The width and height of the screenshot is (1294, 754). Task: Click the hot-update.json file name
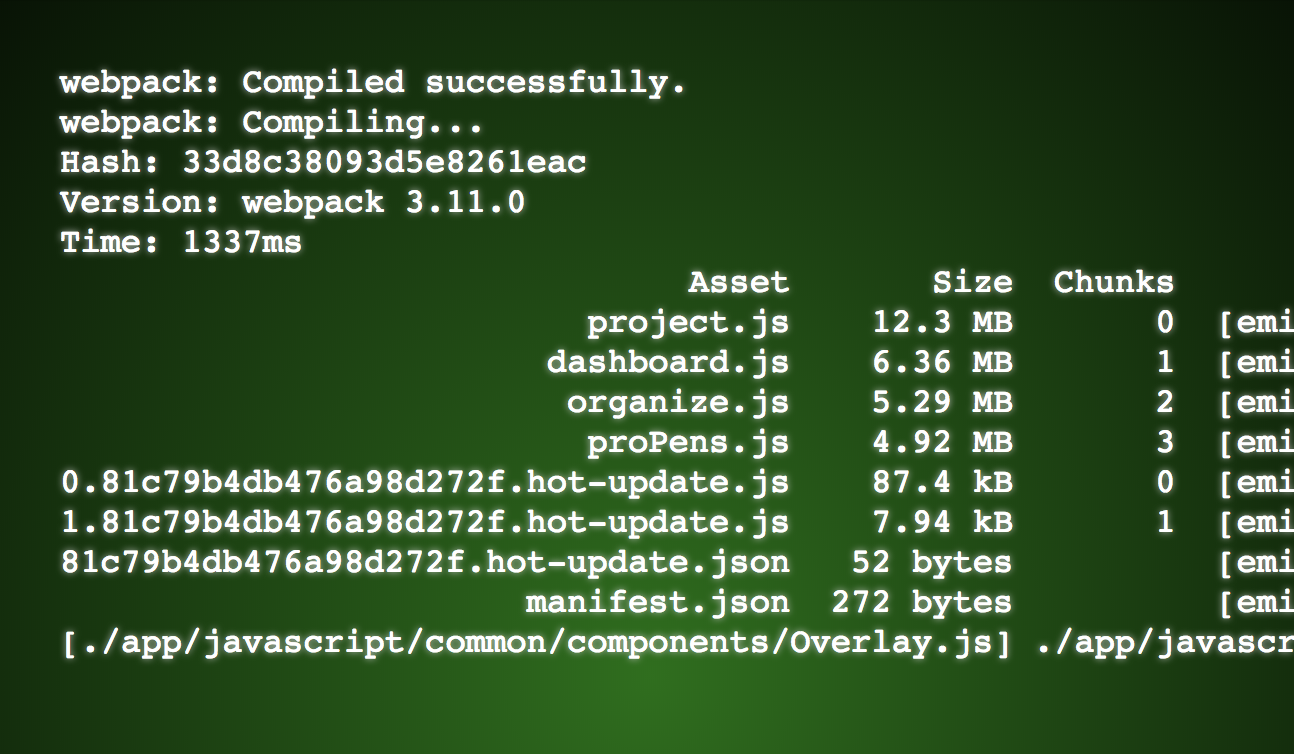425,562
